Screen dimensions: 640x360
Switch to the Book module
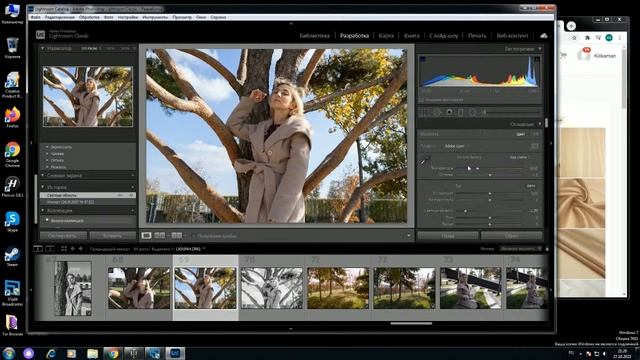[x=411, y=36]
